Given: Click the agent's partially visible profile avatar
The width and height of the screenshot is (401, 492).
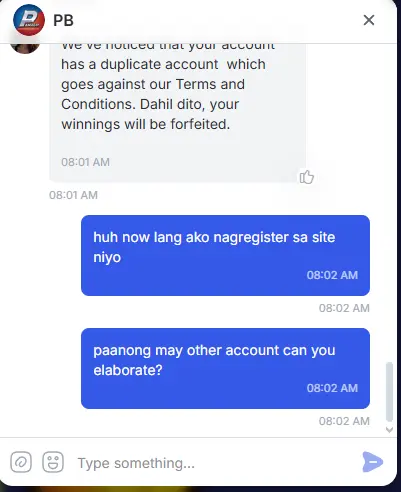Looking at the screenshot, I should 25,48.
